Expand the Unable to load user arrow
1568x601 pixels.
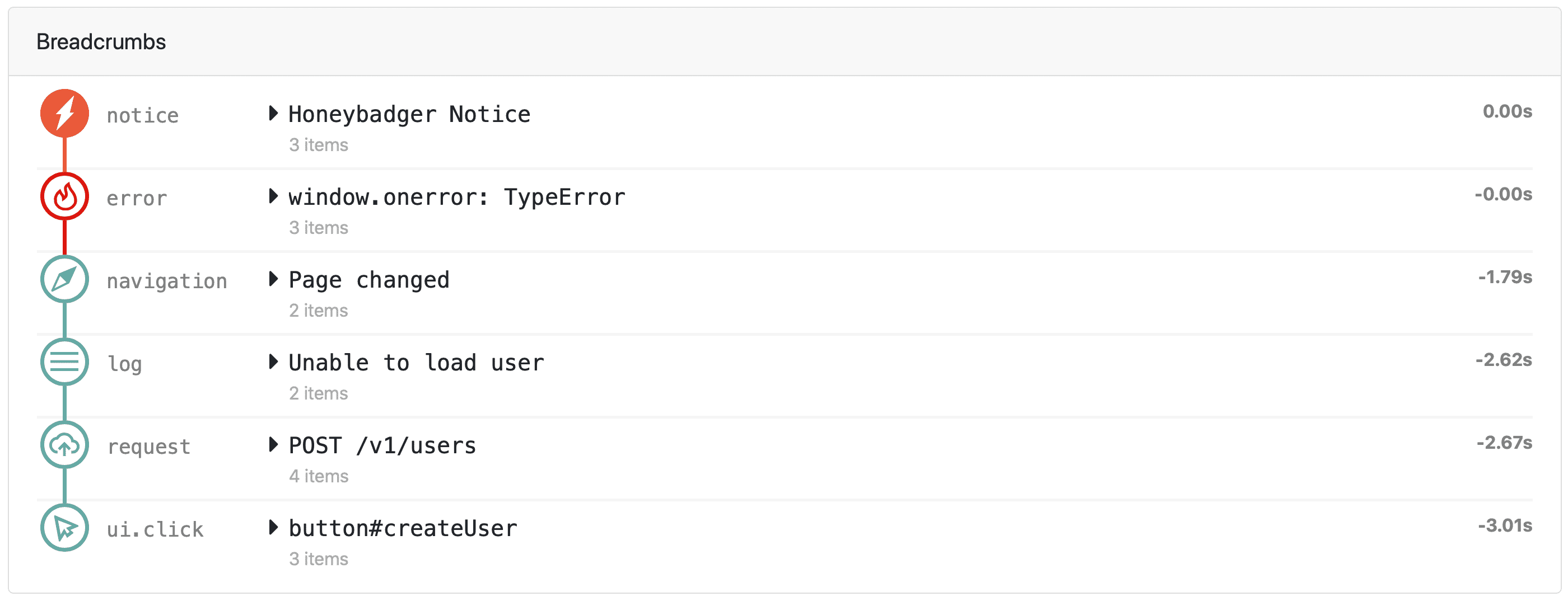tap(273, 361)
